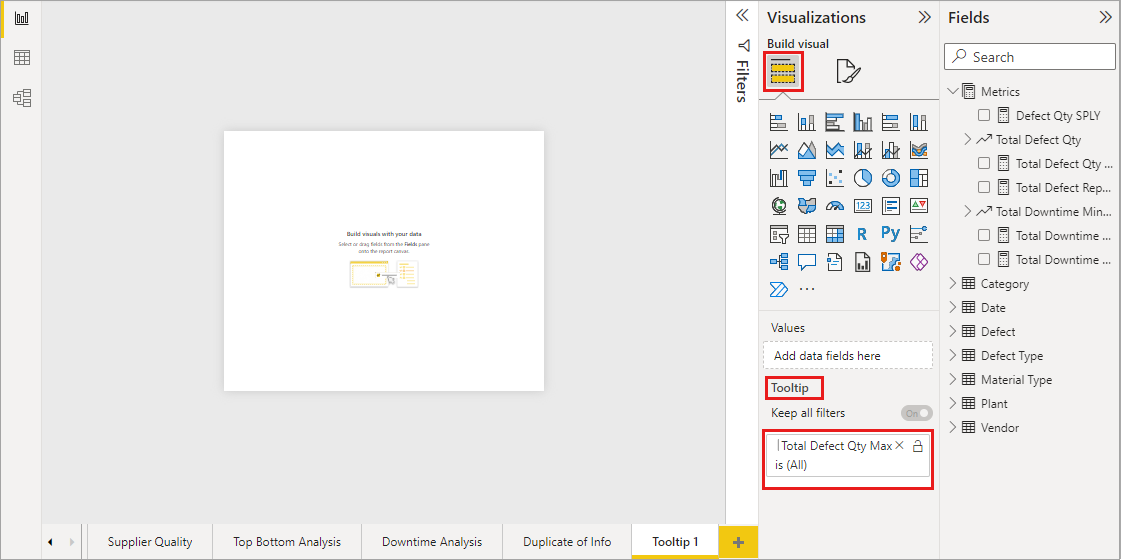Insert a stacked bar chart visual
1121x560 pixels.
[x=779, y=122]
